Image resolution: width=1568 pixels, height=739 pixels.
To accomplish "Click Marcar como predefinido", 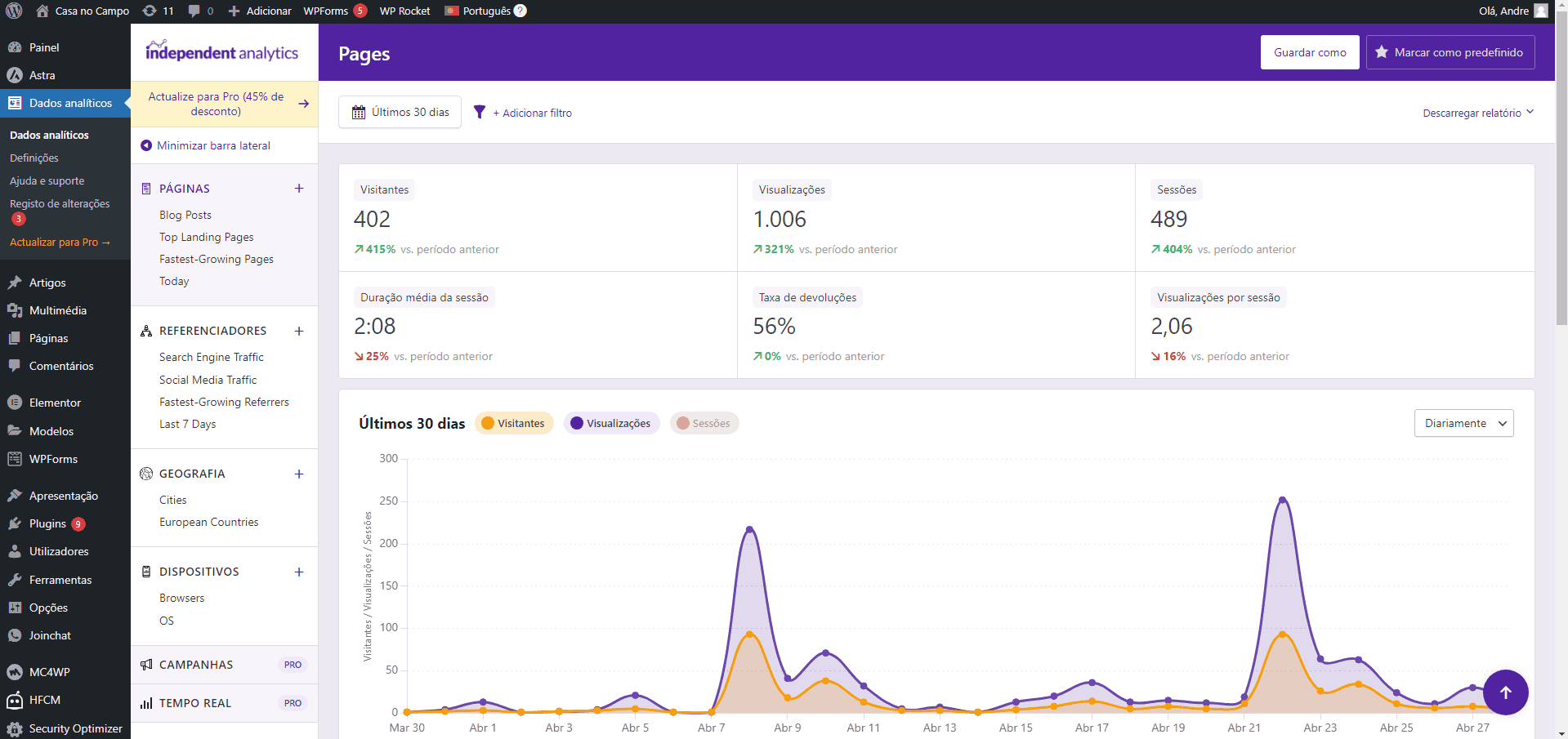I will click(x=1450, y=51).
